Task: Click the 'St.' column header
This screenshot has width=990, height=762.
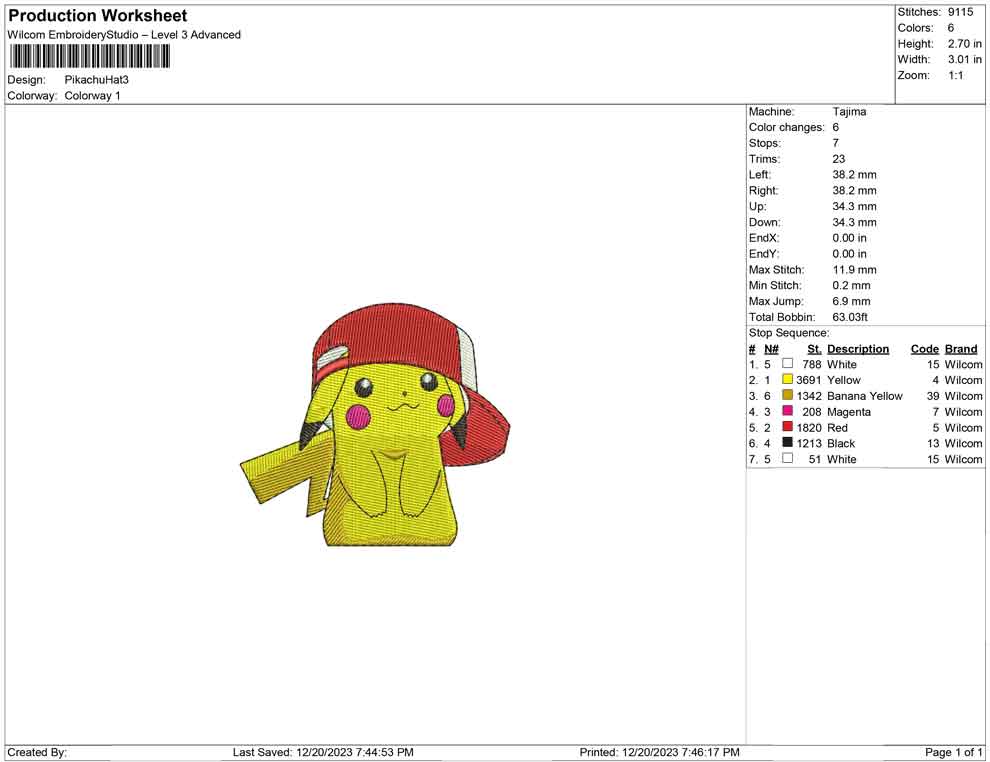Action: (814, 349)
